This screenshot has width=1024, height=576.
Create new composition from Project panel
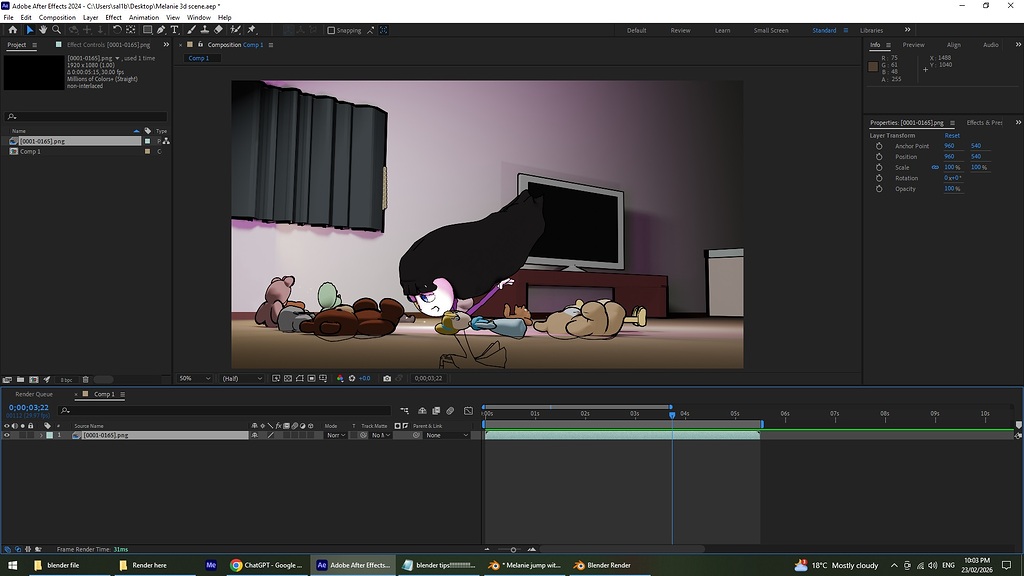tap(33, 379)
